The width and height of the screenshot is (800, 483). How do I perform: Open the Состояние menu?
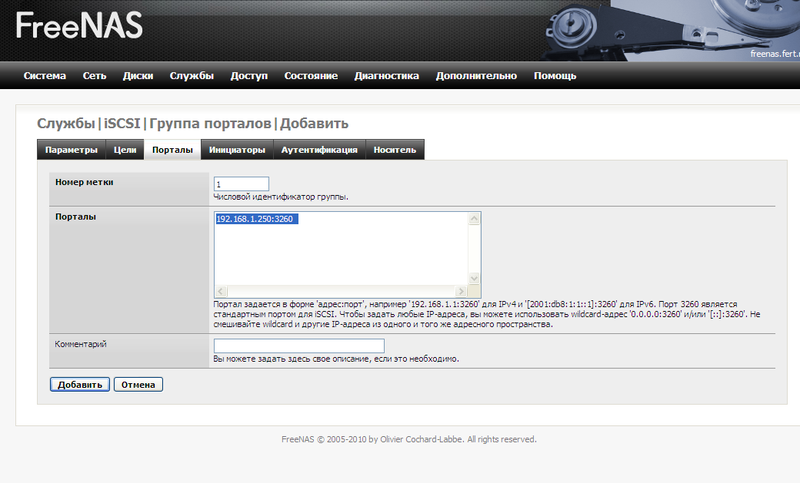pos(311,75)
